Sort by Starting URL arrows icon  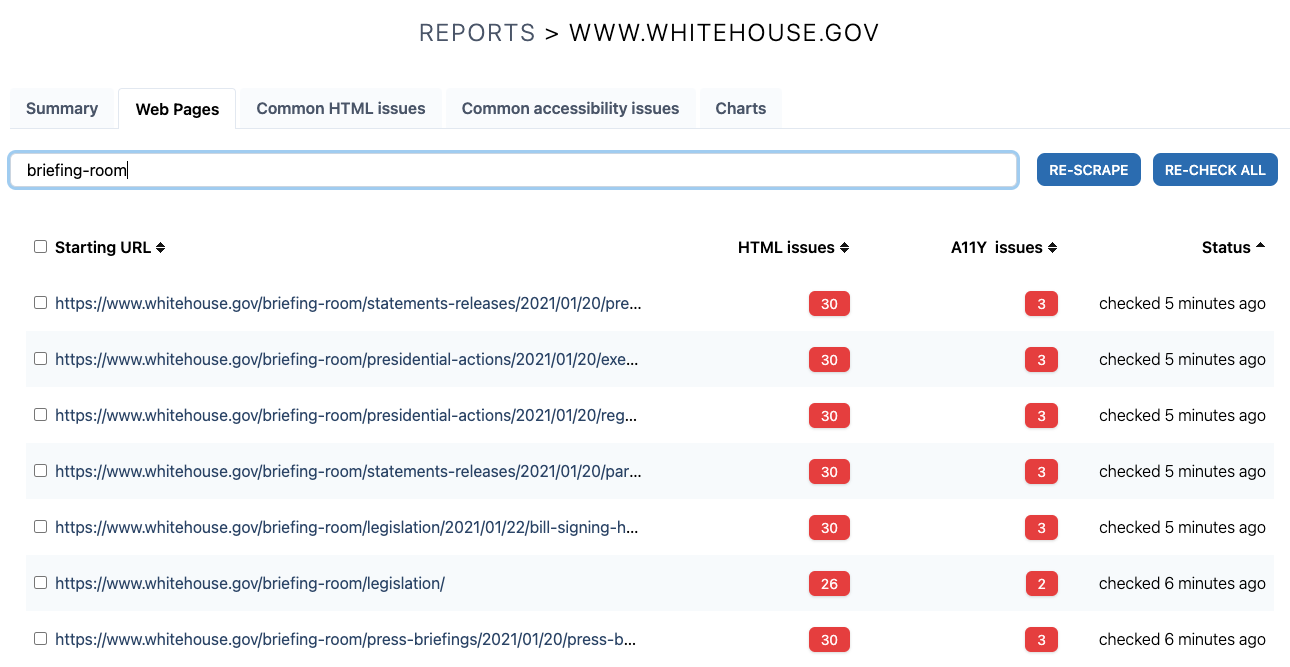(x=160, y=248)
